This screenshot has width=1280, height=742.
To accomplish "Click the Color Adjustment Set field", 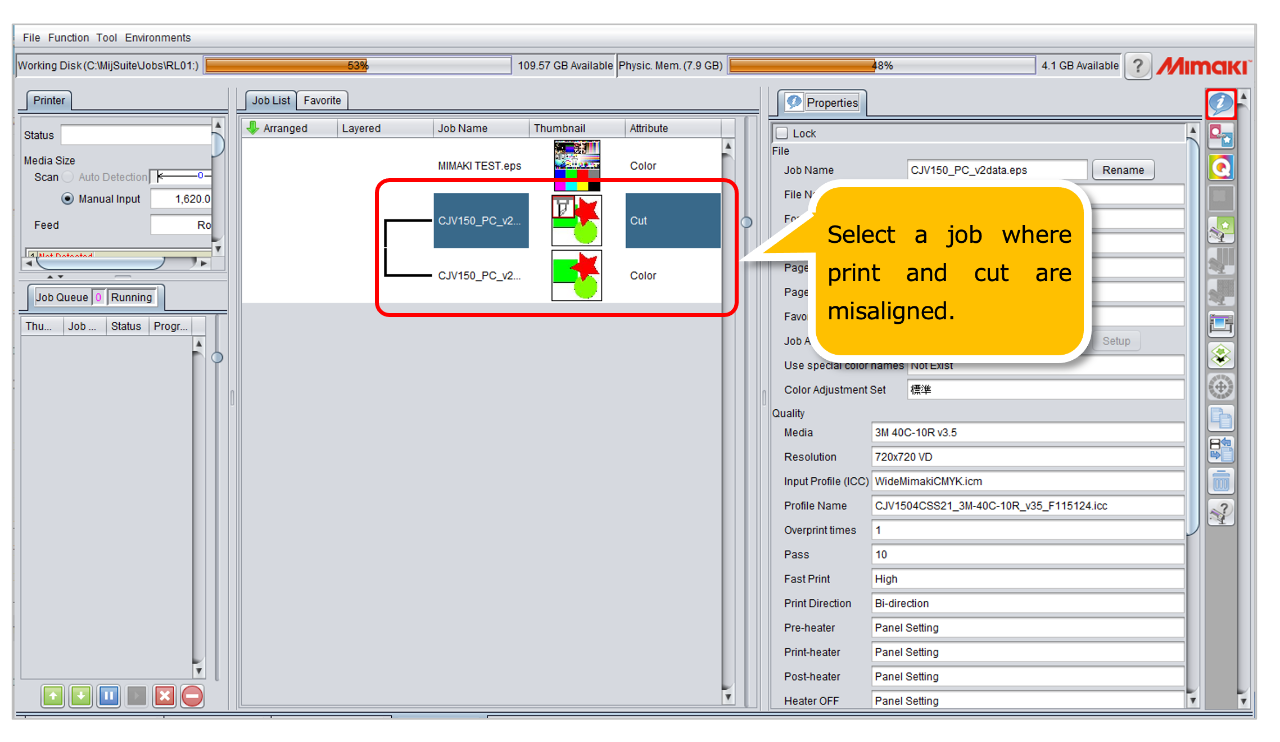I will pos(1046,390).
